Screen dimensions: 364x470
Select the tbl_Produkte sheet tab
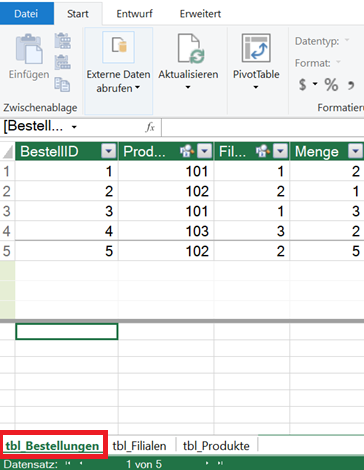[x=216, y=446]
